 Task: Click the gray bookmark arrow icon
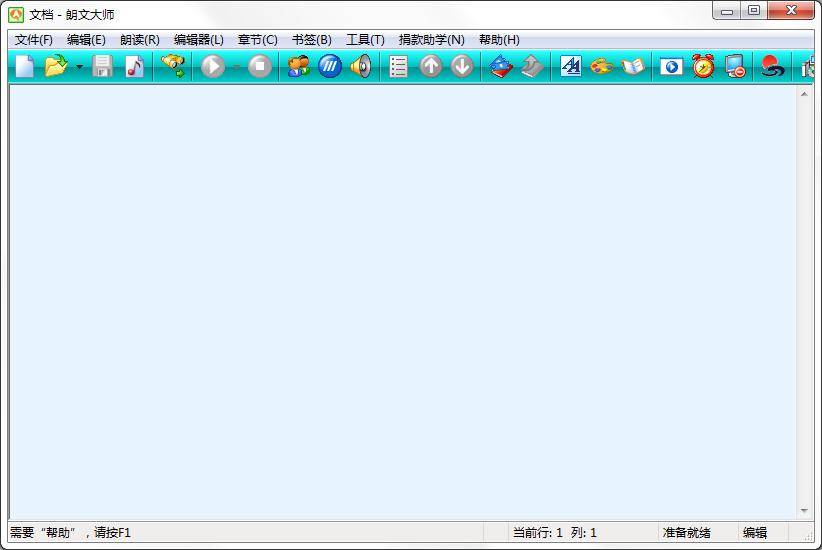(532, 67)
